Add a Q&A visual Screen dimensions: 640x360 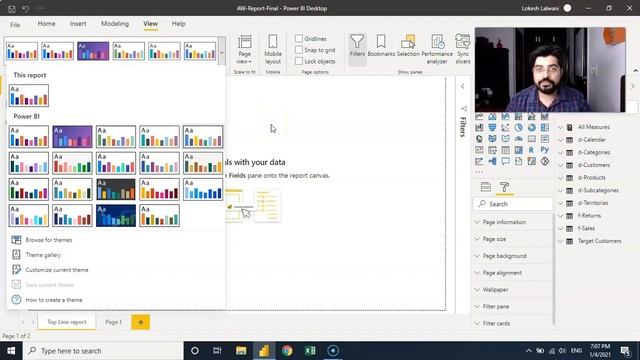[505, 162]
